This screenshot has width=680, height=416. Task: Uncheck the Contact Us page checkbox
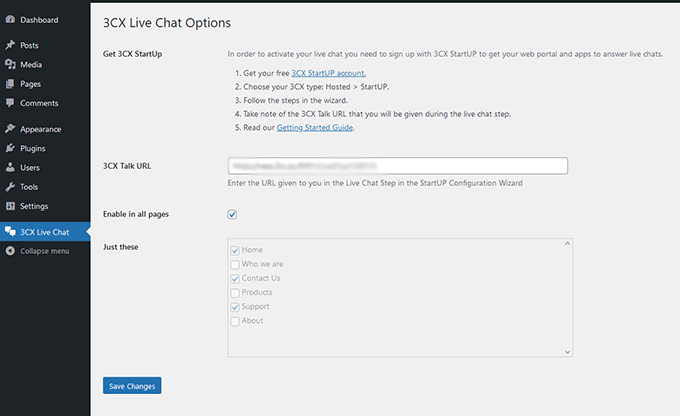[x=235, y=278]
